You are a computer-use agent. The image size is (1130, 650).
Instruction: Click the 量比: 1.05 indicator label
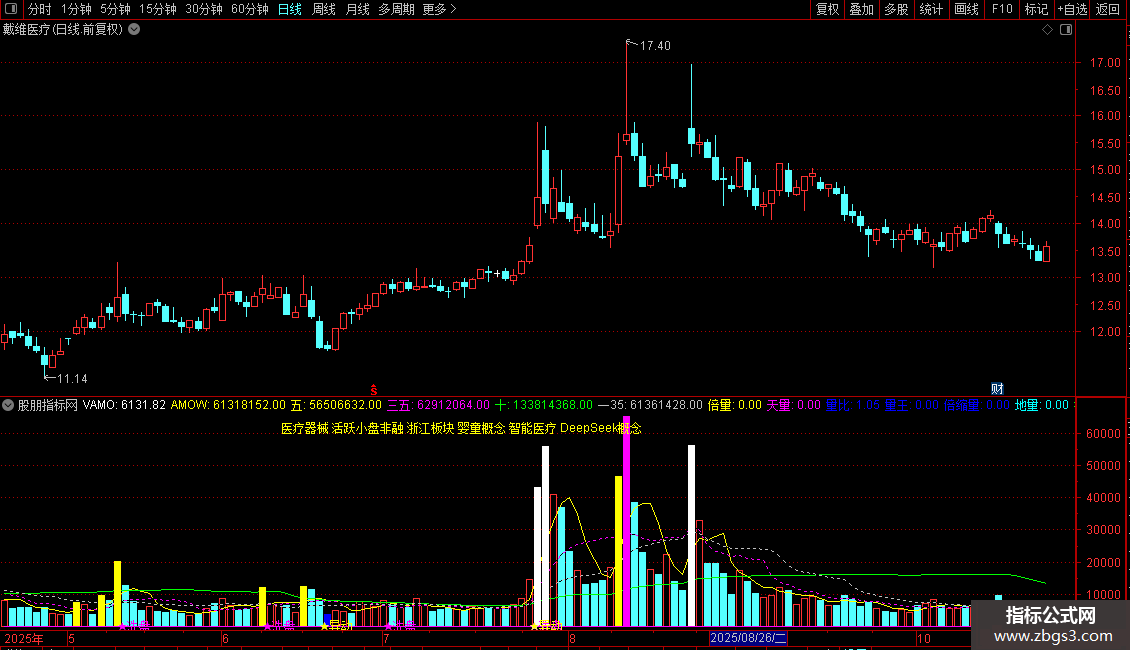point(853,405)
